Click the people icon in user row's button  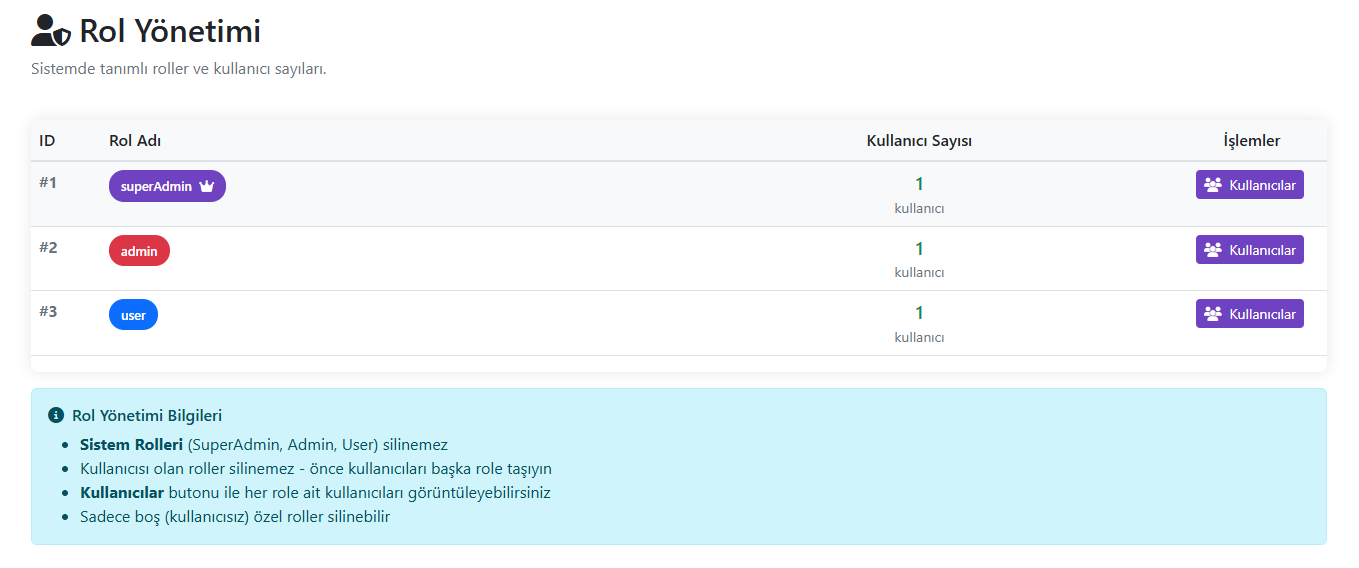coord(1213,314)
